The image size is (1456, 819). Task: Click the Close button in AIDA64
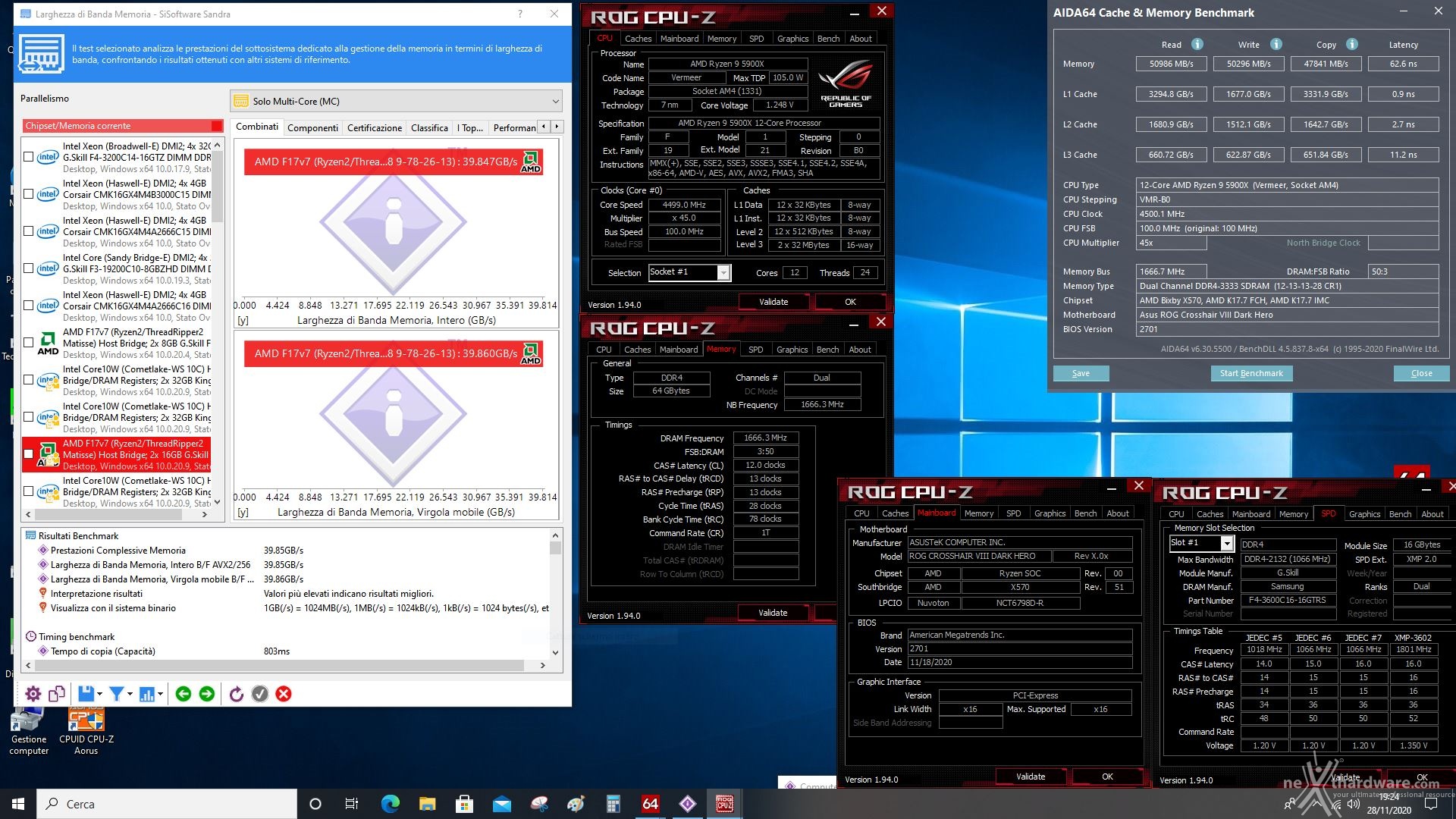pos(1421,373)
